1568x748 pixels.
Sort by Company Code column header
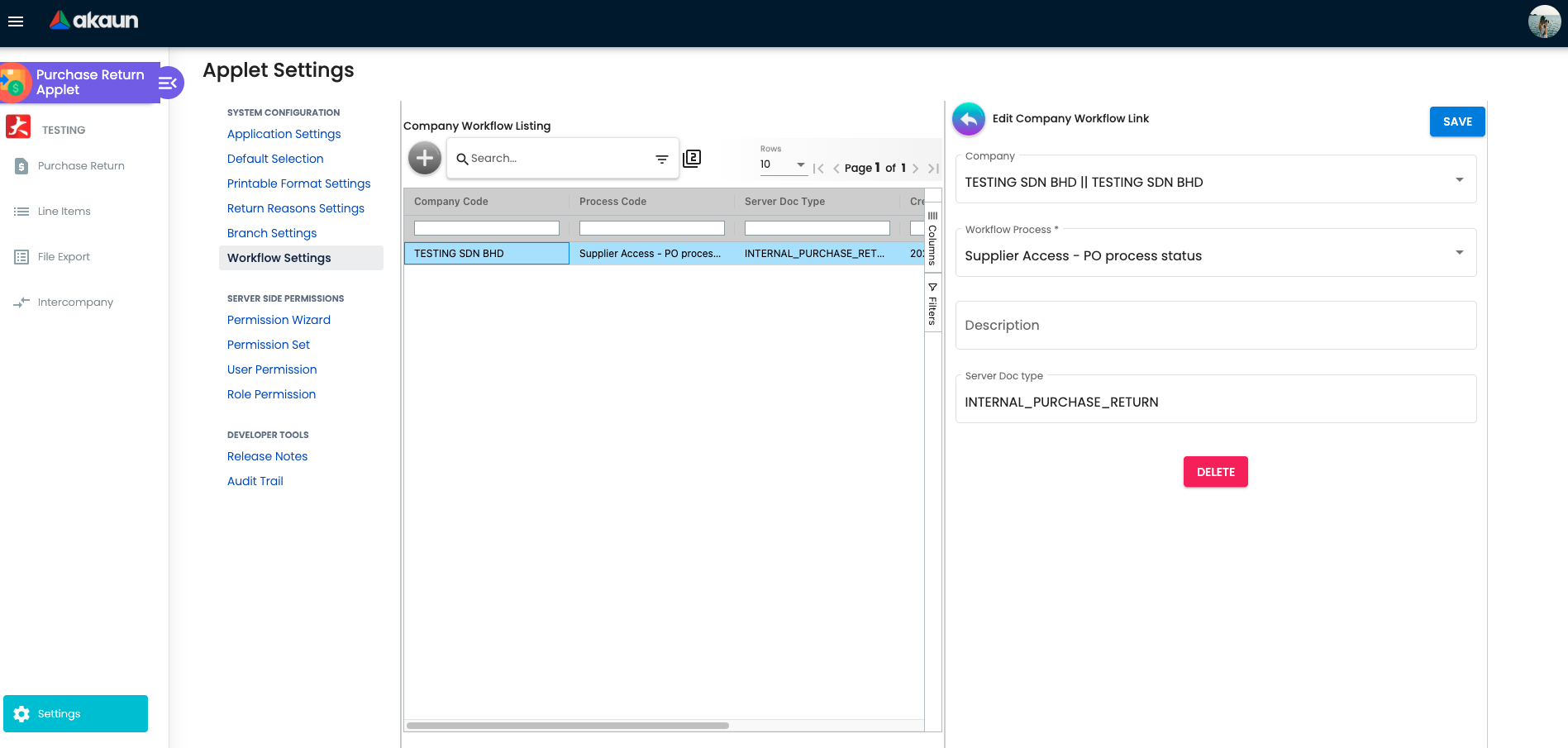point(451,202)
